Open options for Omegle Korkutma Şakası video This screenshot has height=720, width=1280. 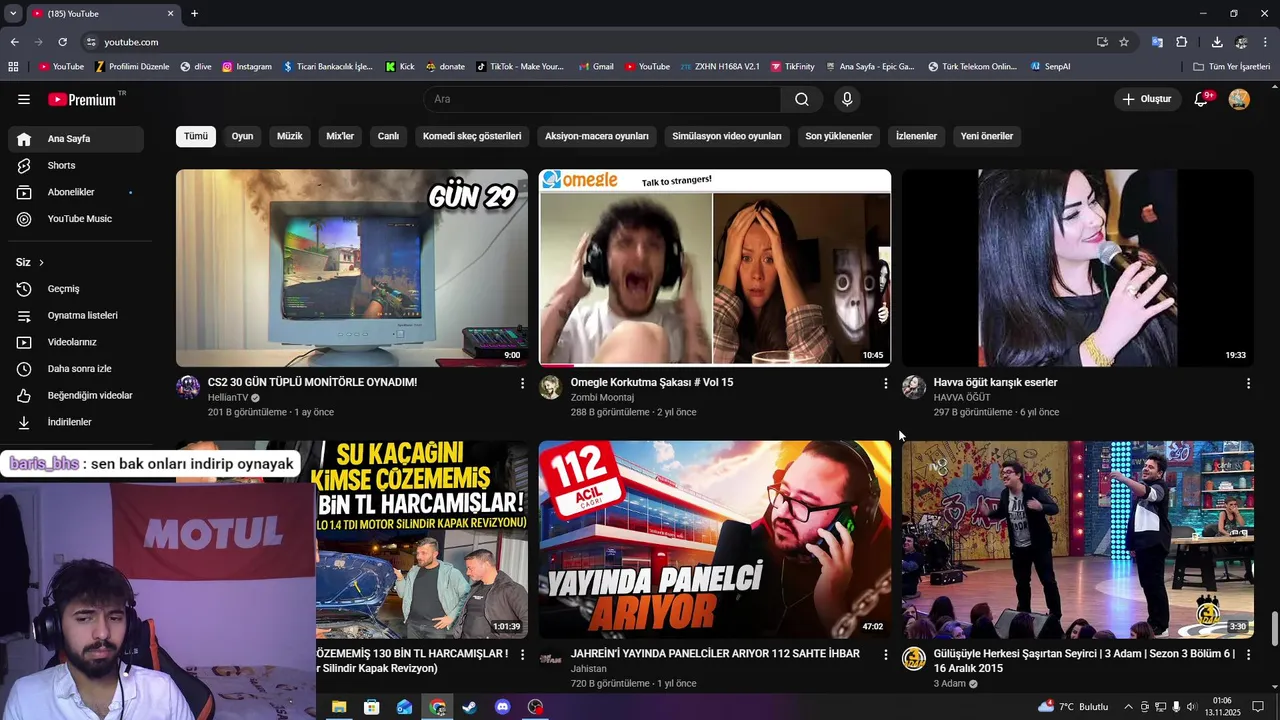click(x=885, y=383)
